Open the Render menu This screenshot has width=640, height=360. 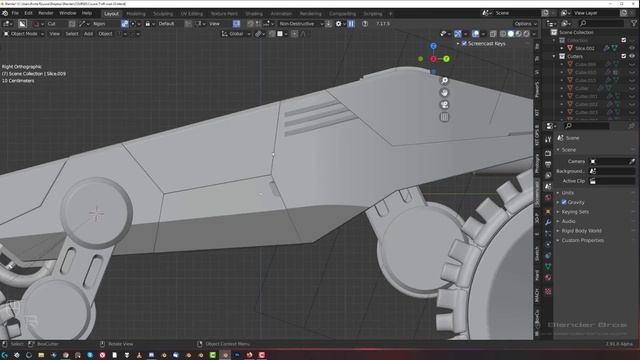tap(46, 13)
